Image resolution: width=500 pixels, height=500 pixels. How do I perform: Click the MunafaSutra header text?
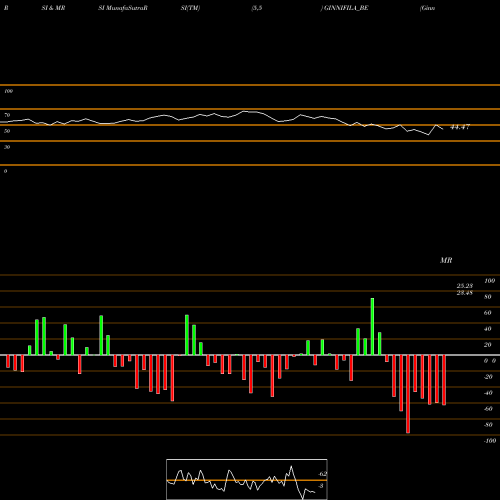point(126,8)
